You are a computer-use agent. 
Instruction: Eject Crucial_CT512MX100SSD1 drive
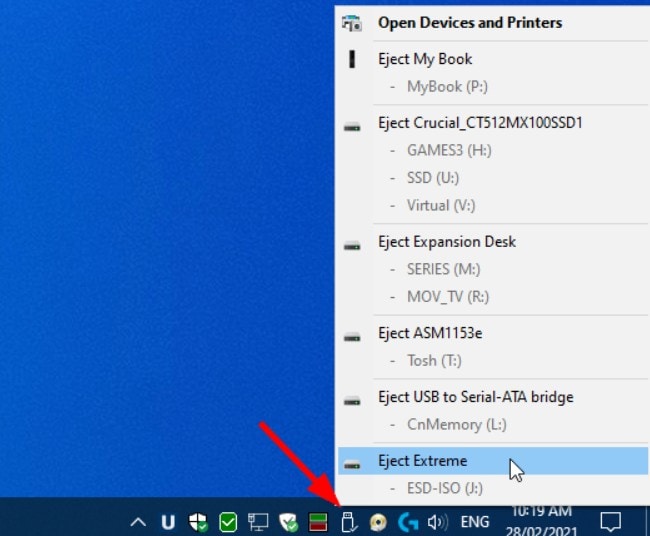[492, 123]
